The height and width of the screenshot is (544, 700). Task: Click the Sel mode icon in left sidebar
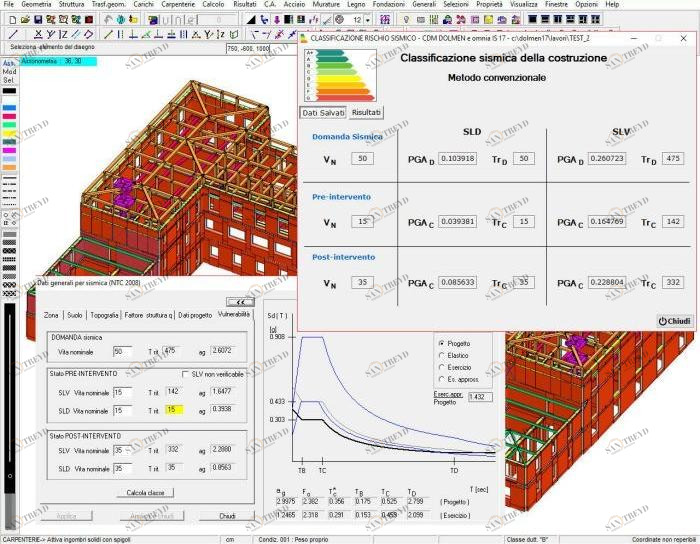[10, 80]
